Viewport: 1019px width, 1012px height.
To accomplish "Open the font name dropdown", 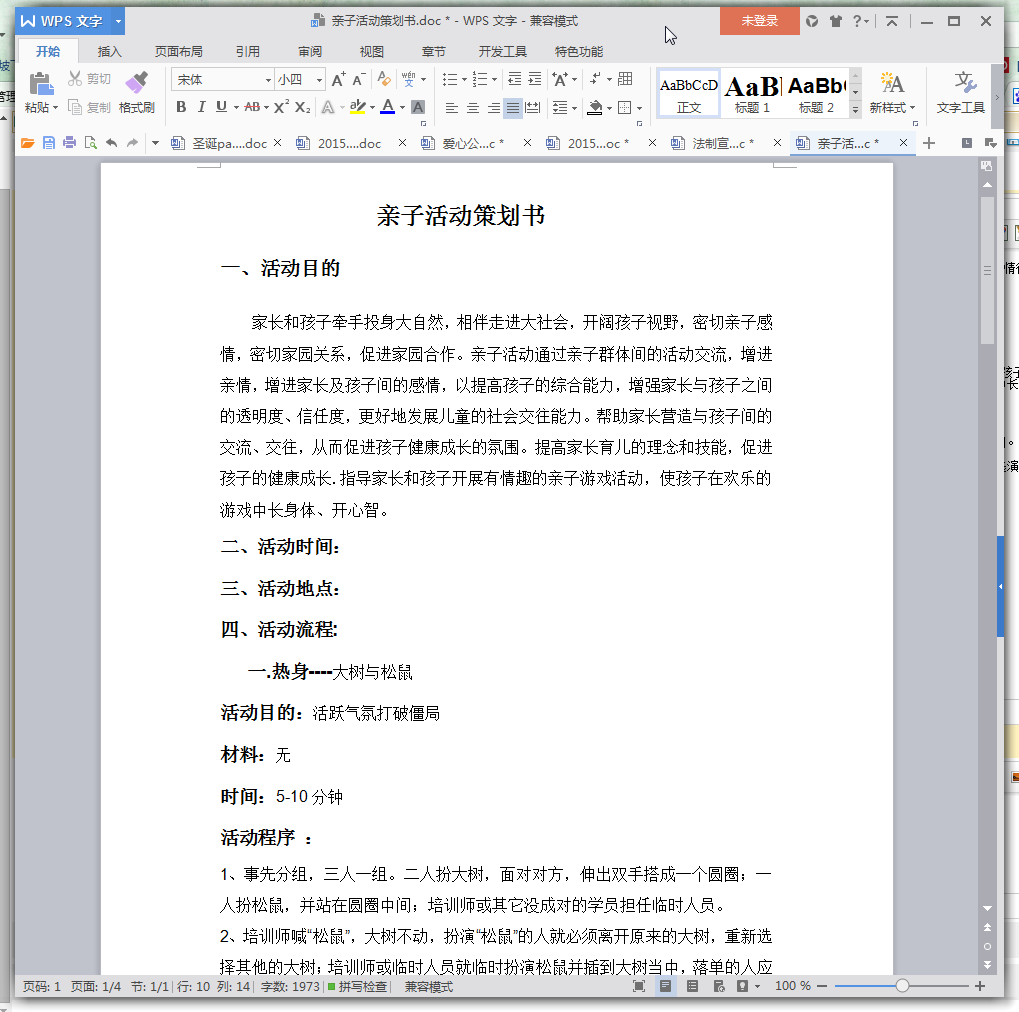I will (x=268, y=80).
